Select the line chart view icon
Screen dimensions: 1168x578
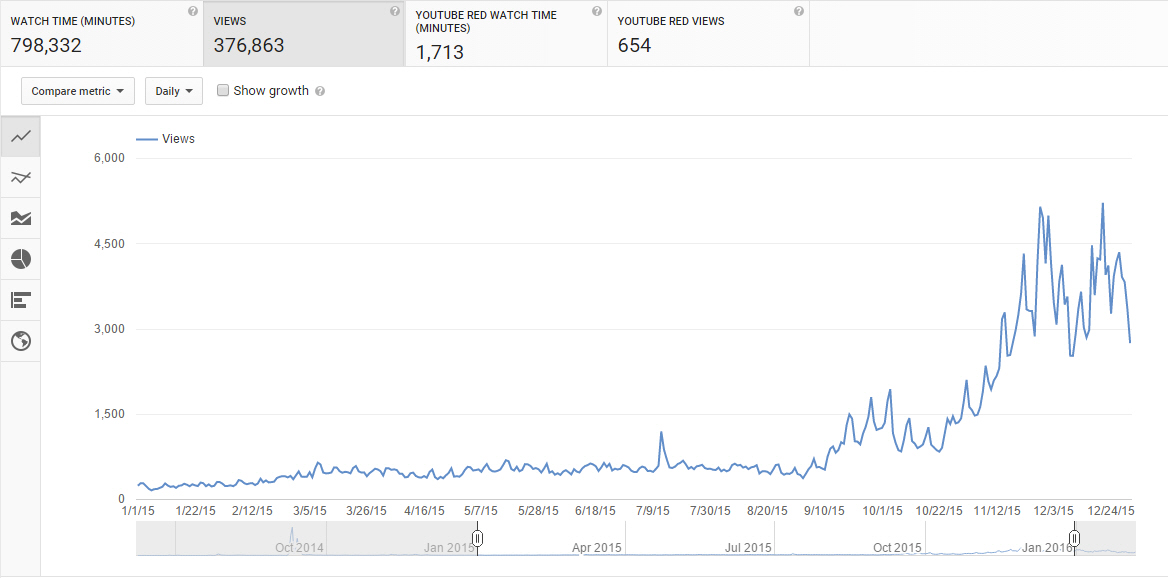click(x=20, y=137)
